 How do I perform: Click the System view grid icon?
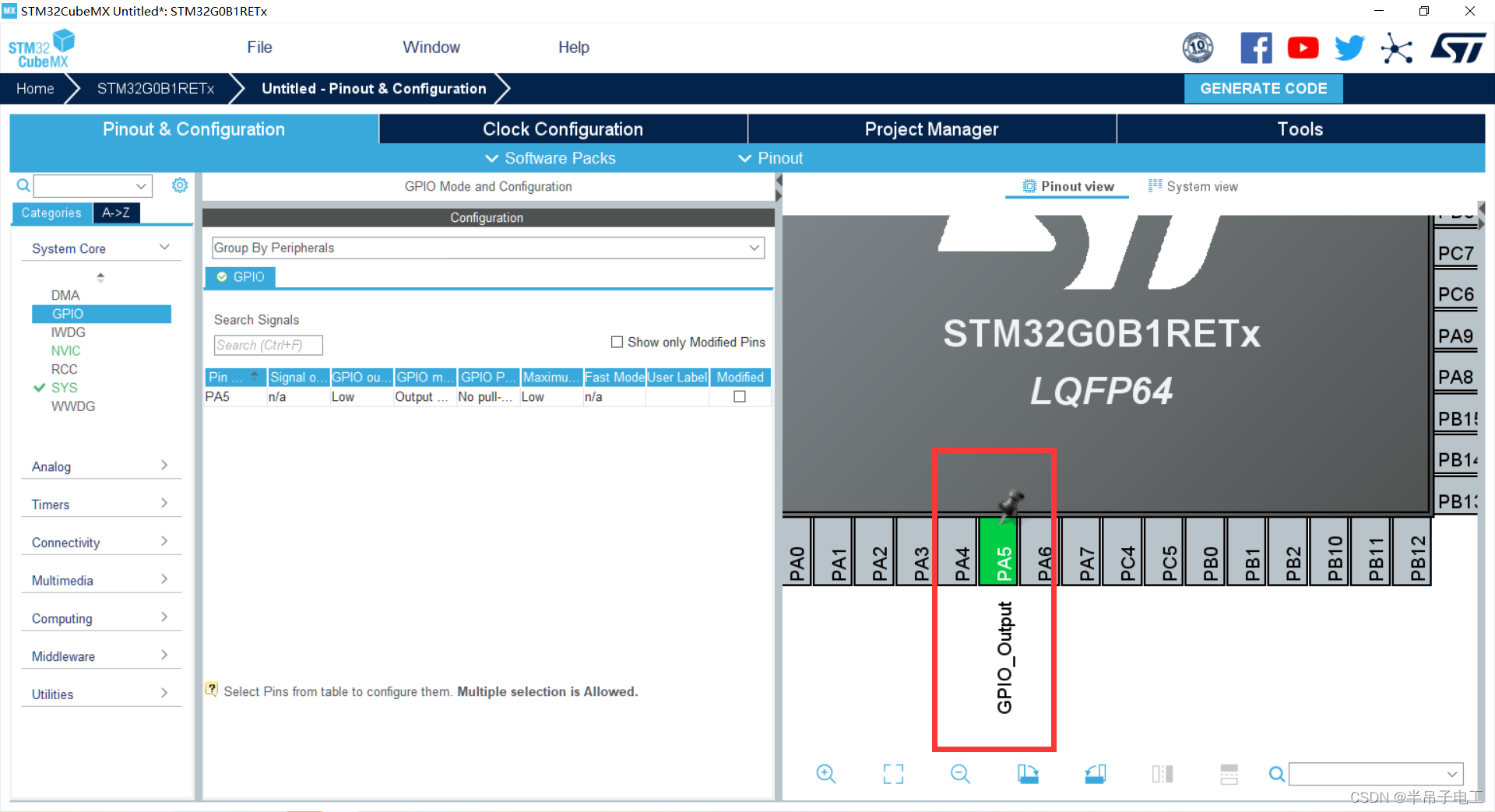[1155, 186]
